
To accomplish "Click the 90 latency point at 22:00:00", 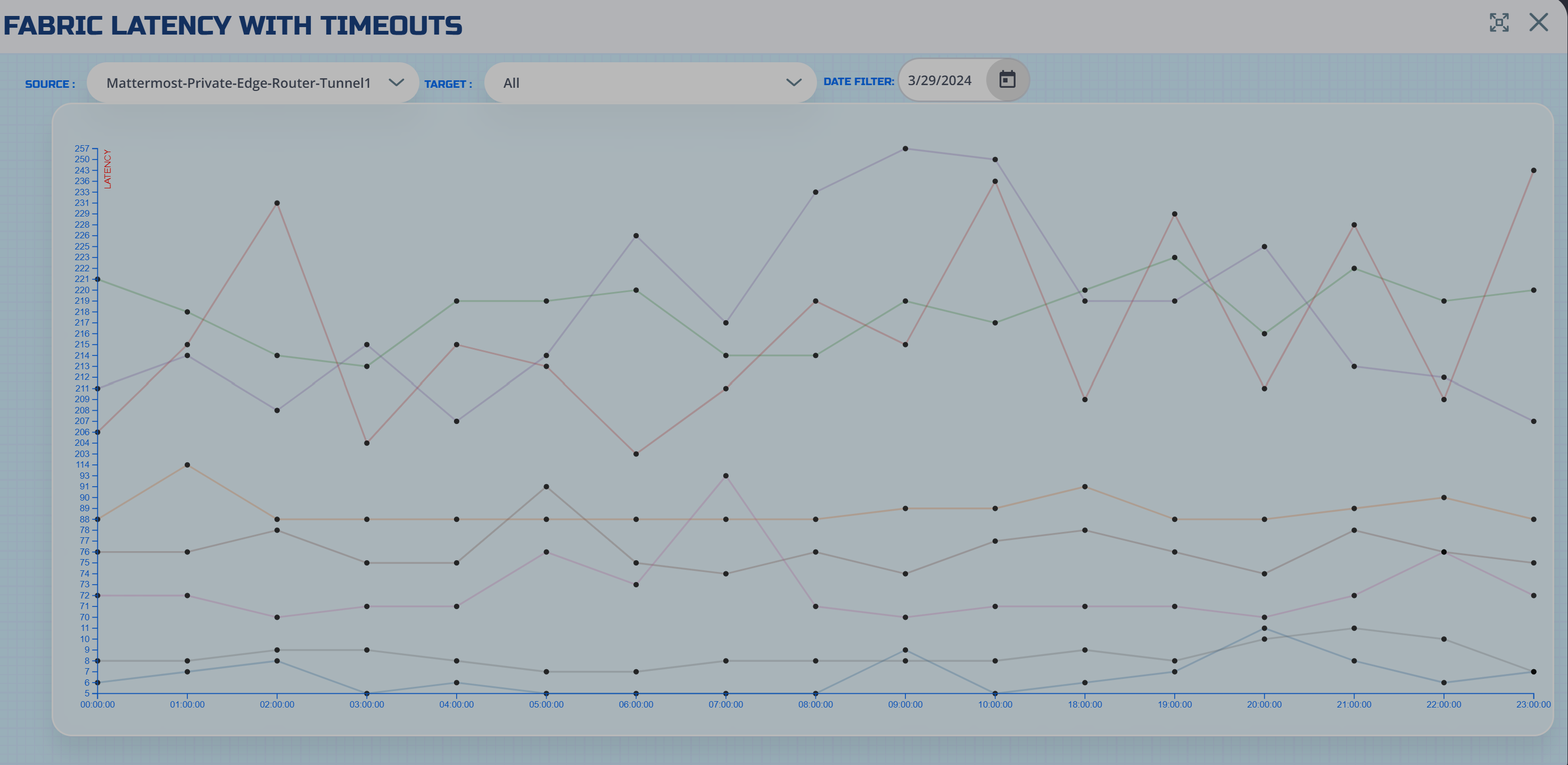I will 1444,498.
